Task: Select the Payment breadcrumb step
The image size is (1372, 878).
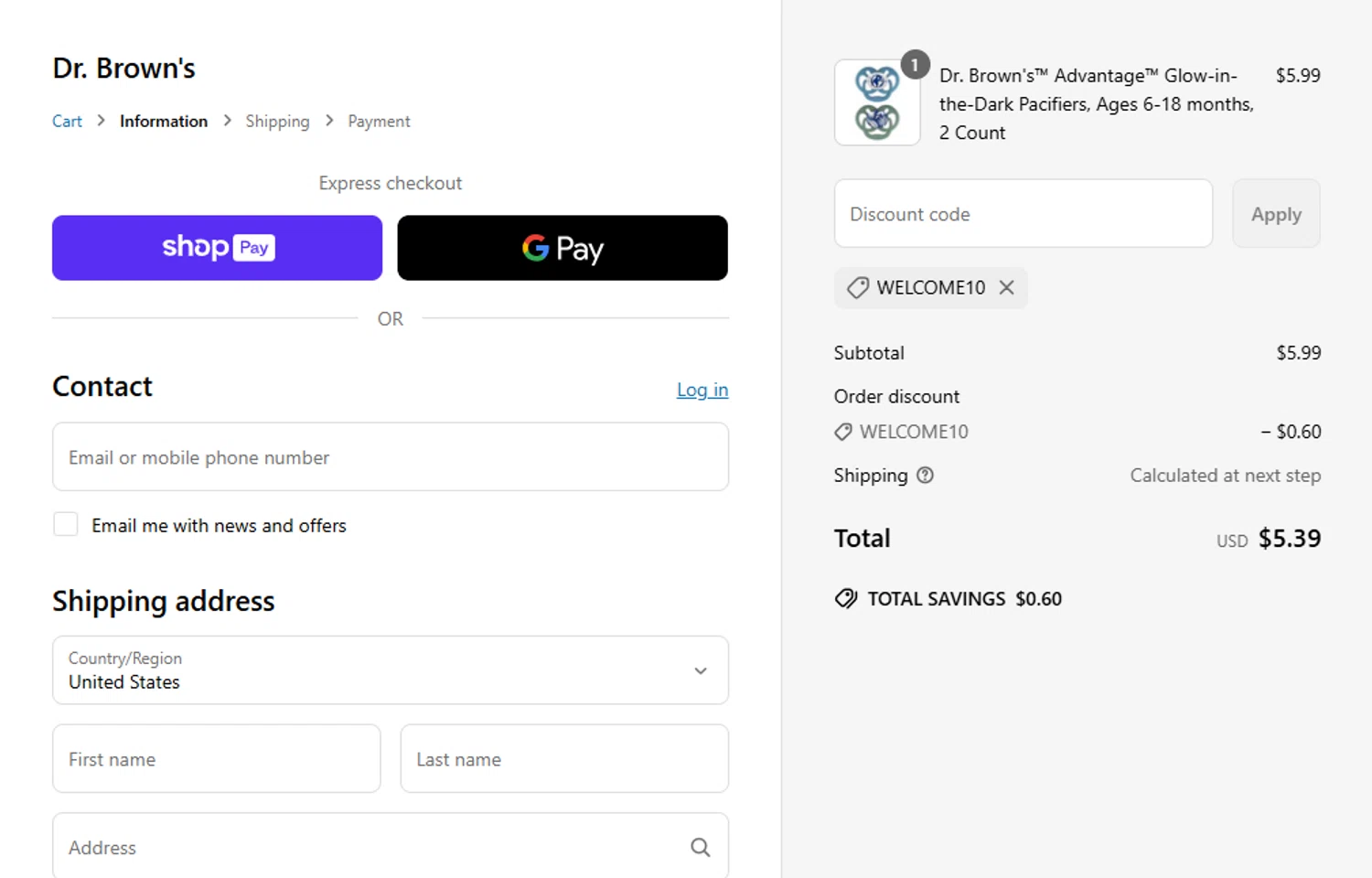Action: pos(379,121)
